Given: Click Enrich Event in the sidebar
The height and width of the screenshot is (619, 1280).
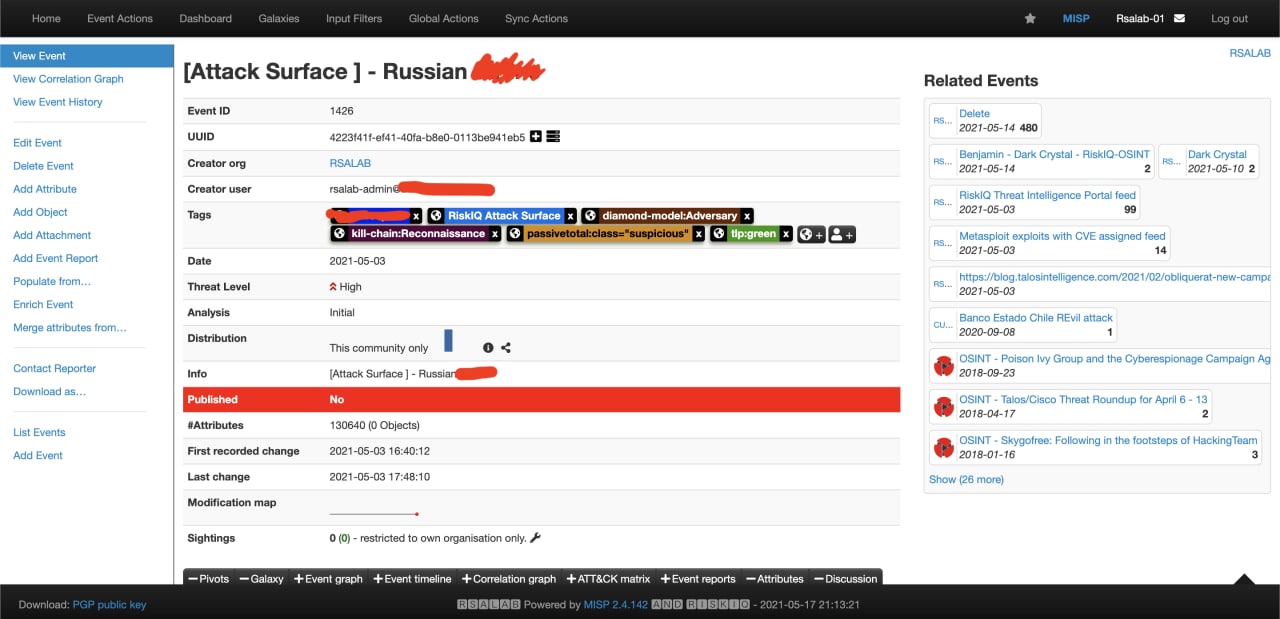Looking at the screenshot, I should [43, 304].
